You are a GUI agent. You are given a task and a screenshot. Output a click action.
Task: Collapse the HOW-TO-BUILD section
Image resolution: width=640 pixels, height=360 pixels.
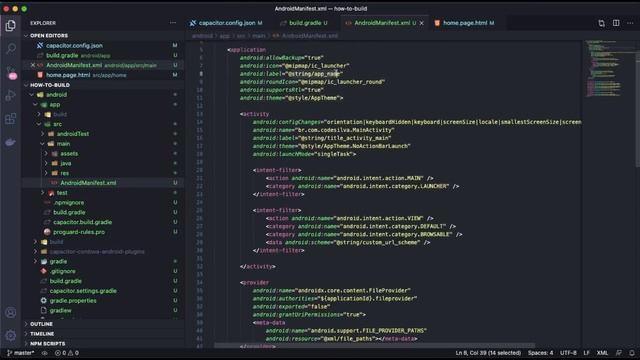tap(50, 85)
